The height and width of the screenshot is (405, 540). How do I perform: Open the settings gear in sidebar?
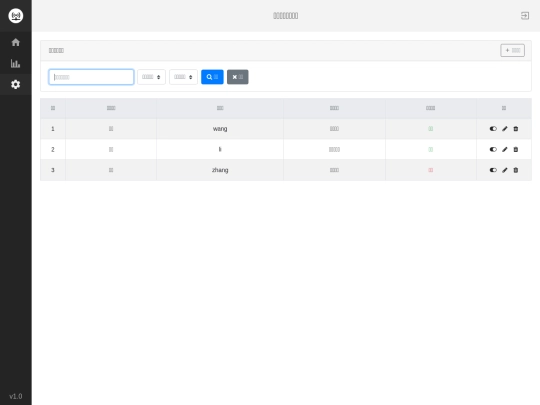[x=15, y=84]
